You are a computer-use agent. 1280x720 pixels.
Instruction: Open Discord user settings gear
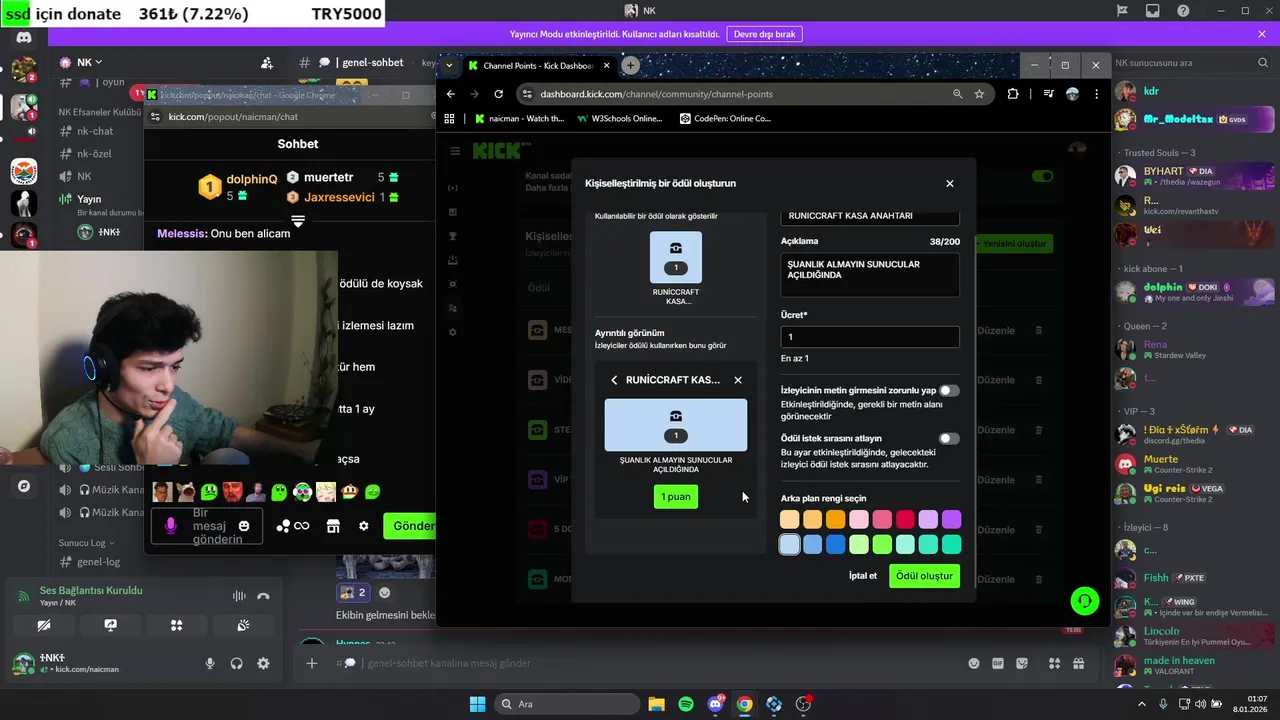point(263,663)
